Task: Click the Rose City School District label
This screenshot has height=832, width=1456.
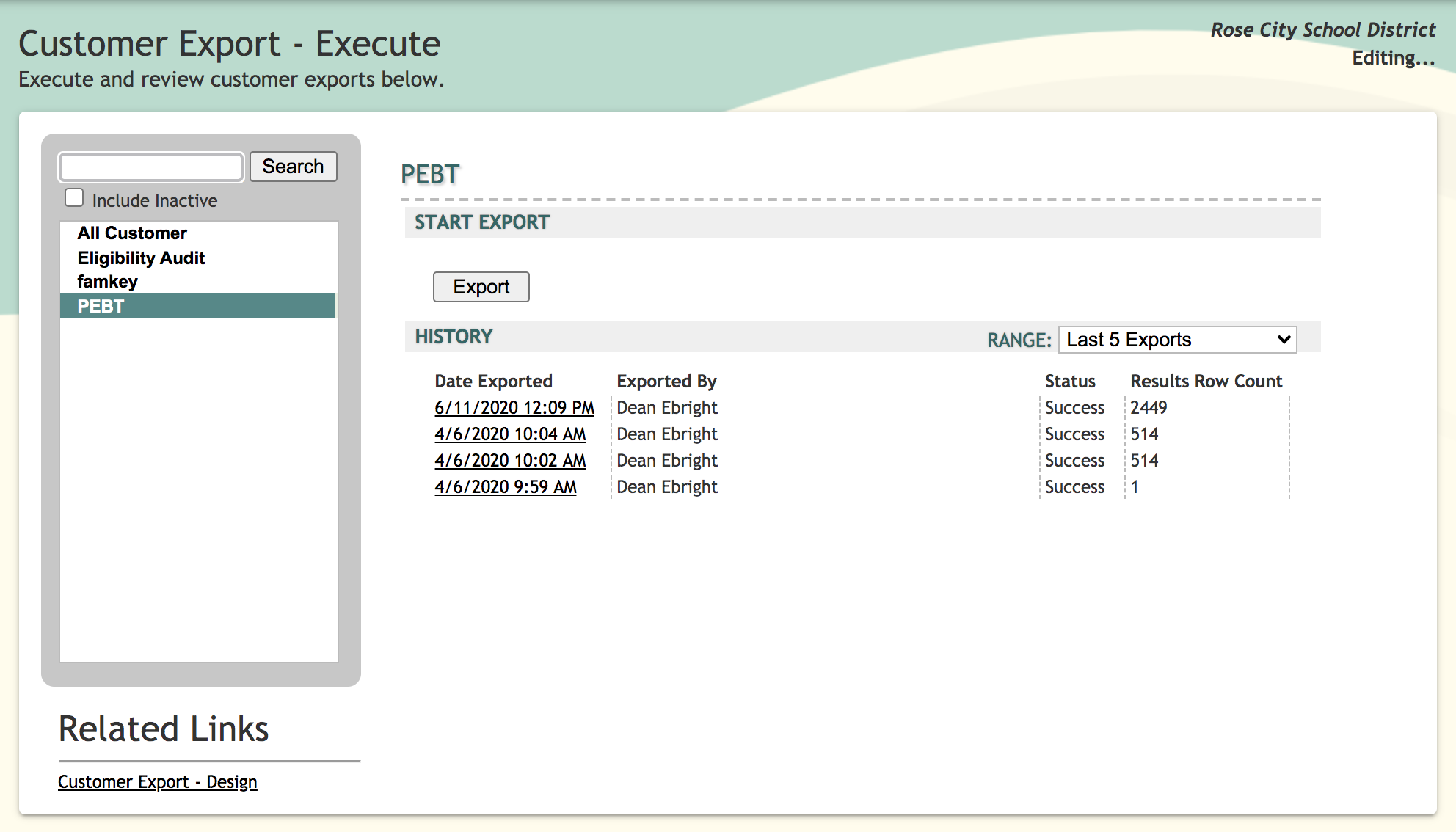Action: pos(1322,30)
